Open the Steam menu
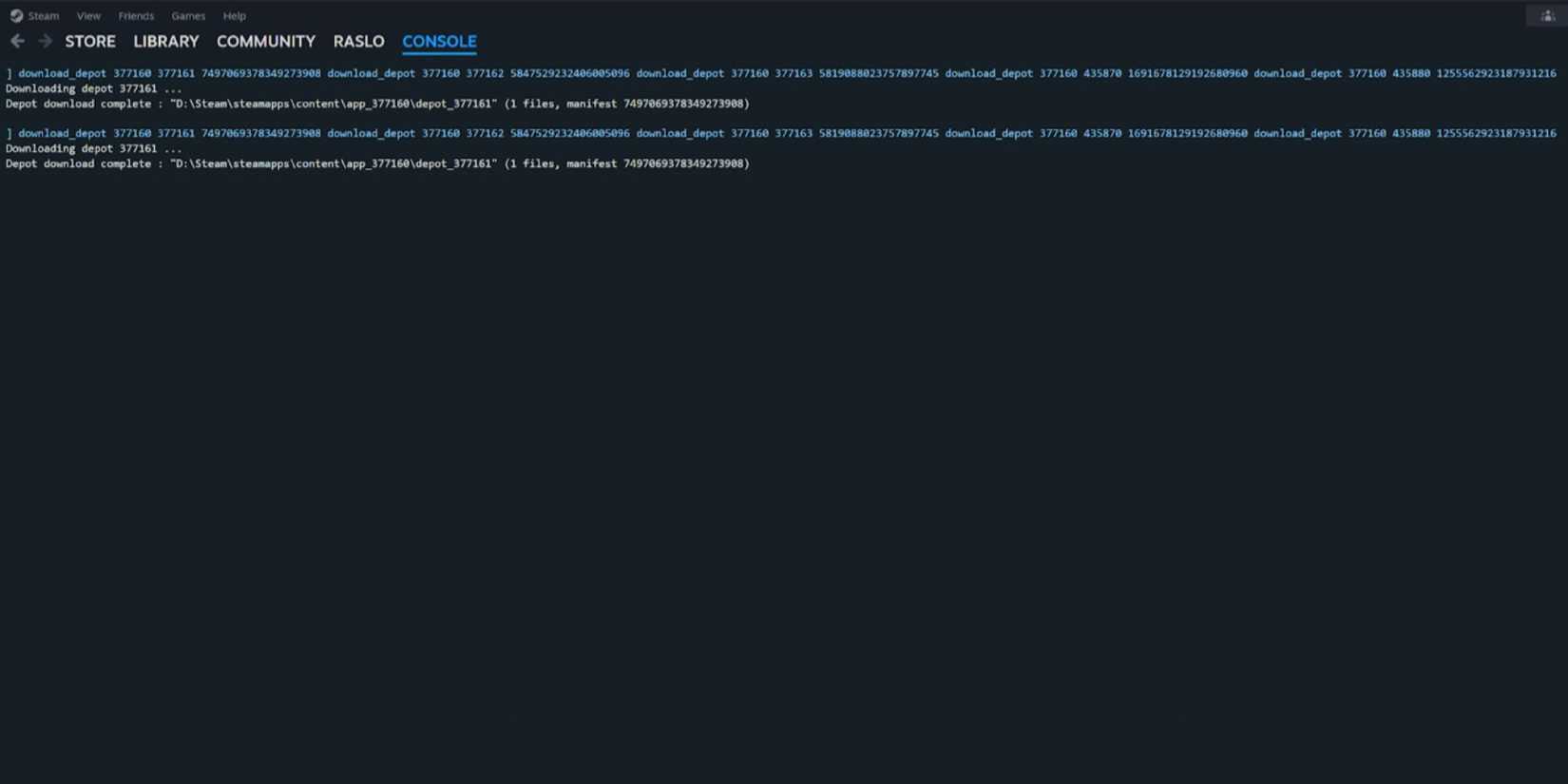The image size is (1568, 784). tap(44, 15)
